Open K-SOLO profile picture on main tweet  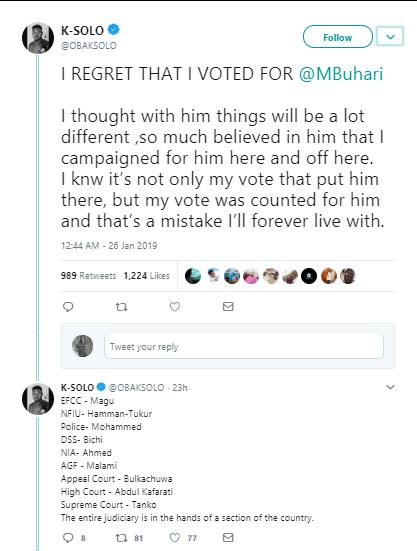[38, 38]
